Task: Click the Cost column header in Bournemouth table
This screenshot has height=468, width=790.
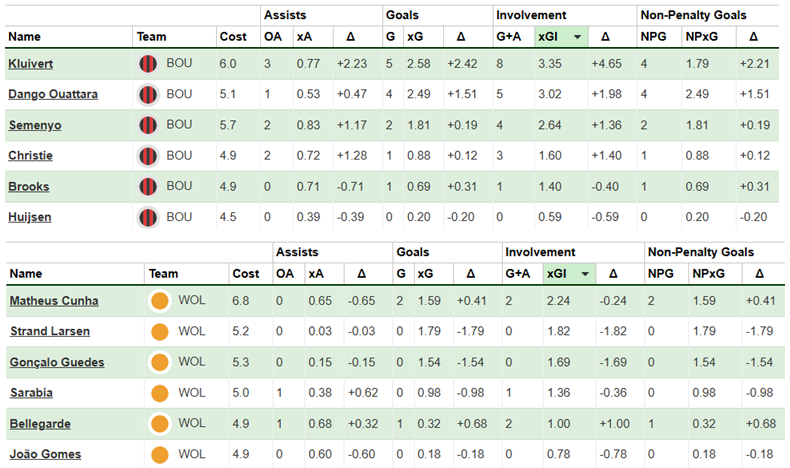Action: (232, 37)
